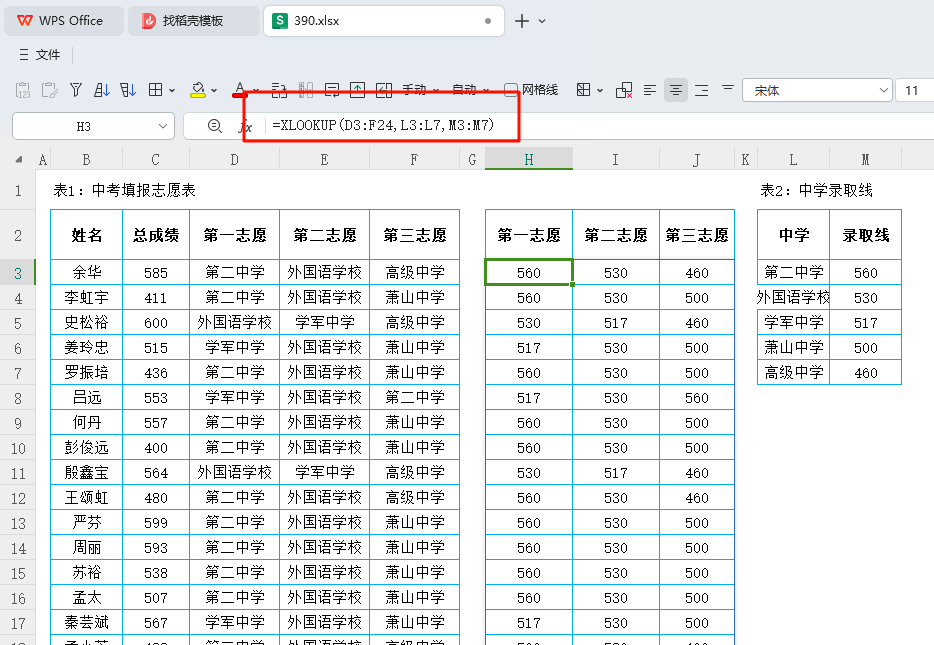Click the name cell 秦芸斌
This screenshot has height=645, width=934.
(86, 622)
